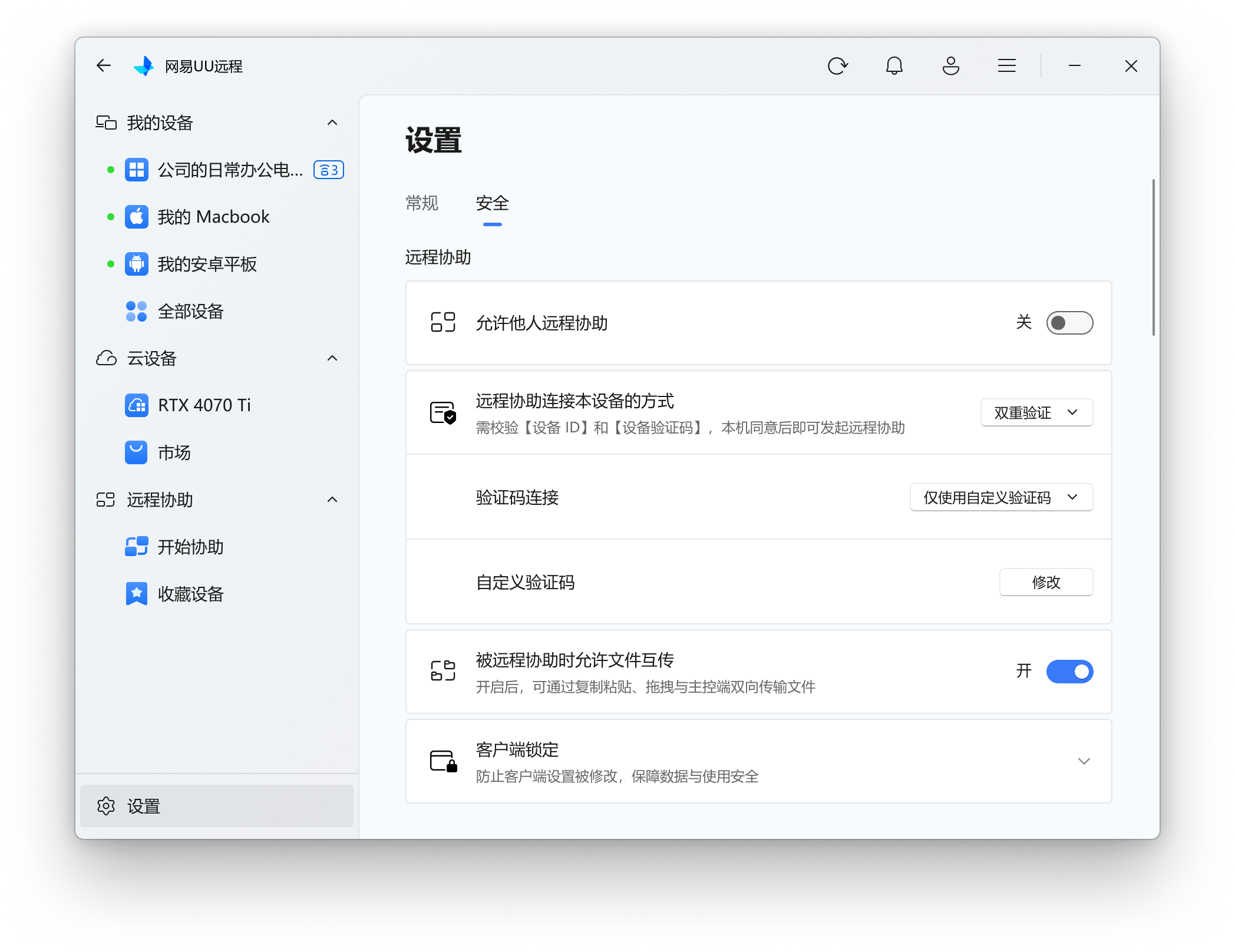1235x952 pixels.
Task: Click the 全部设备 four-dot icon
Action: click(137, 311)
